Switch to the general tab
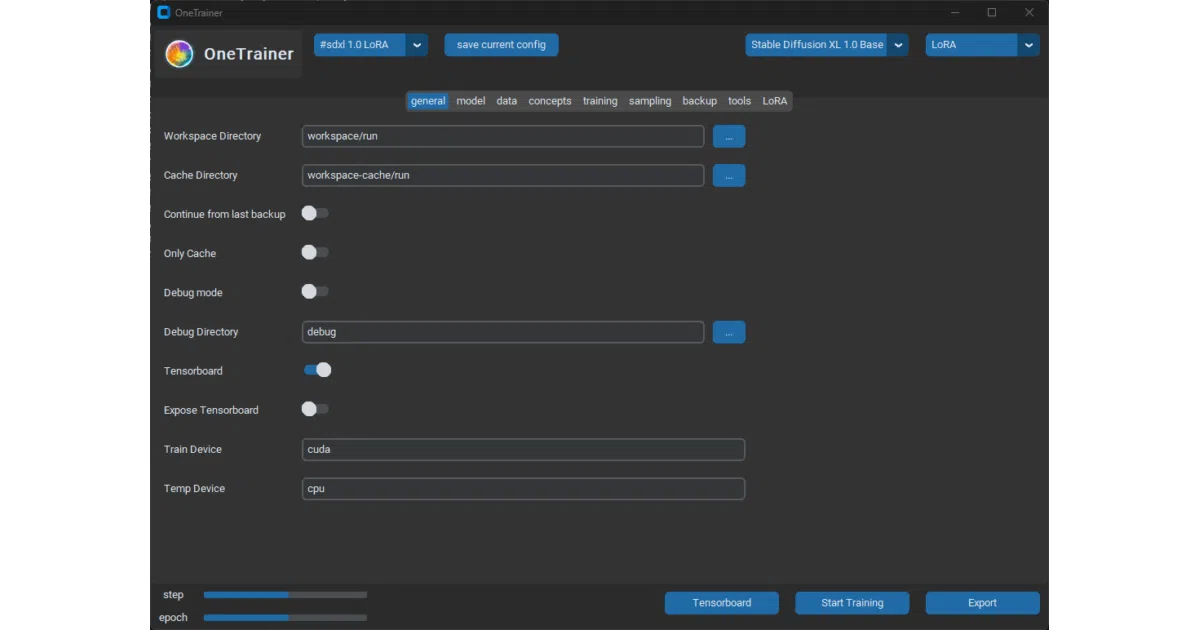1200x630 pixels. (428, 101)
